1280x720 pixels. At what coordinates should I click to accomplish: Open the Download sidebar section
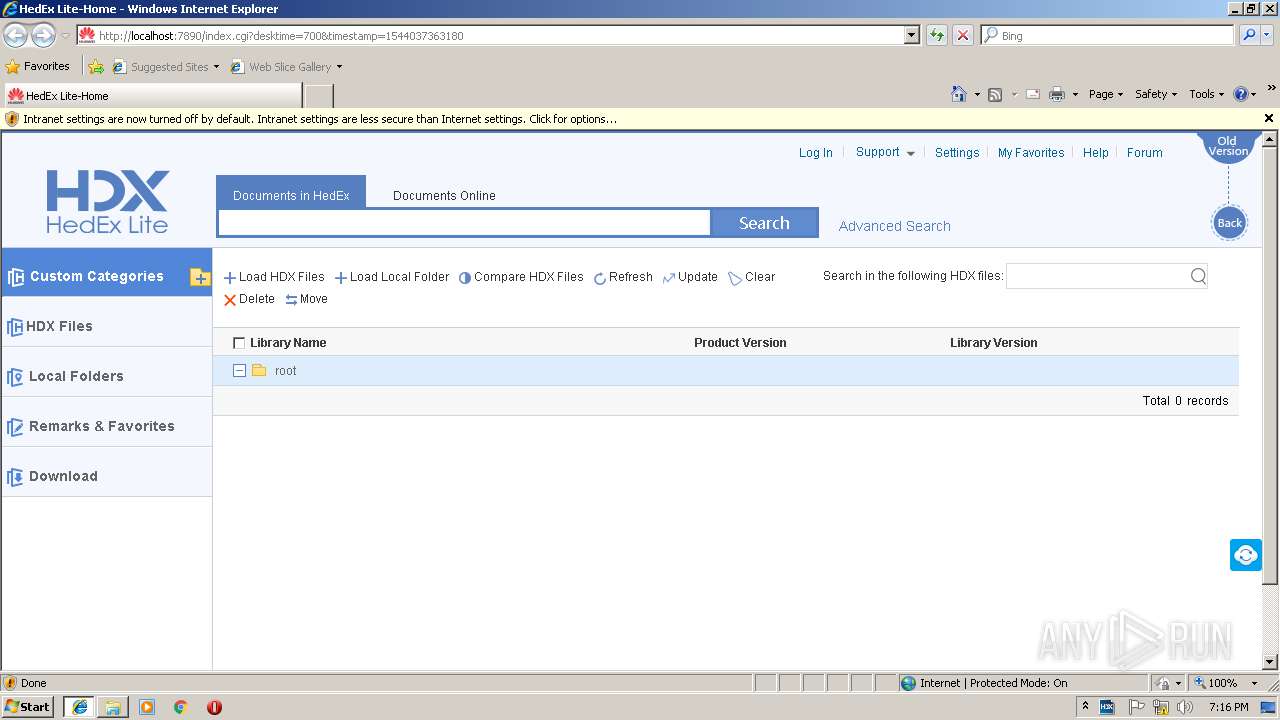107,476
